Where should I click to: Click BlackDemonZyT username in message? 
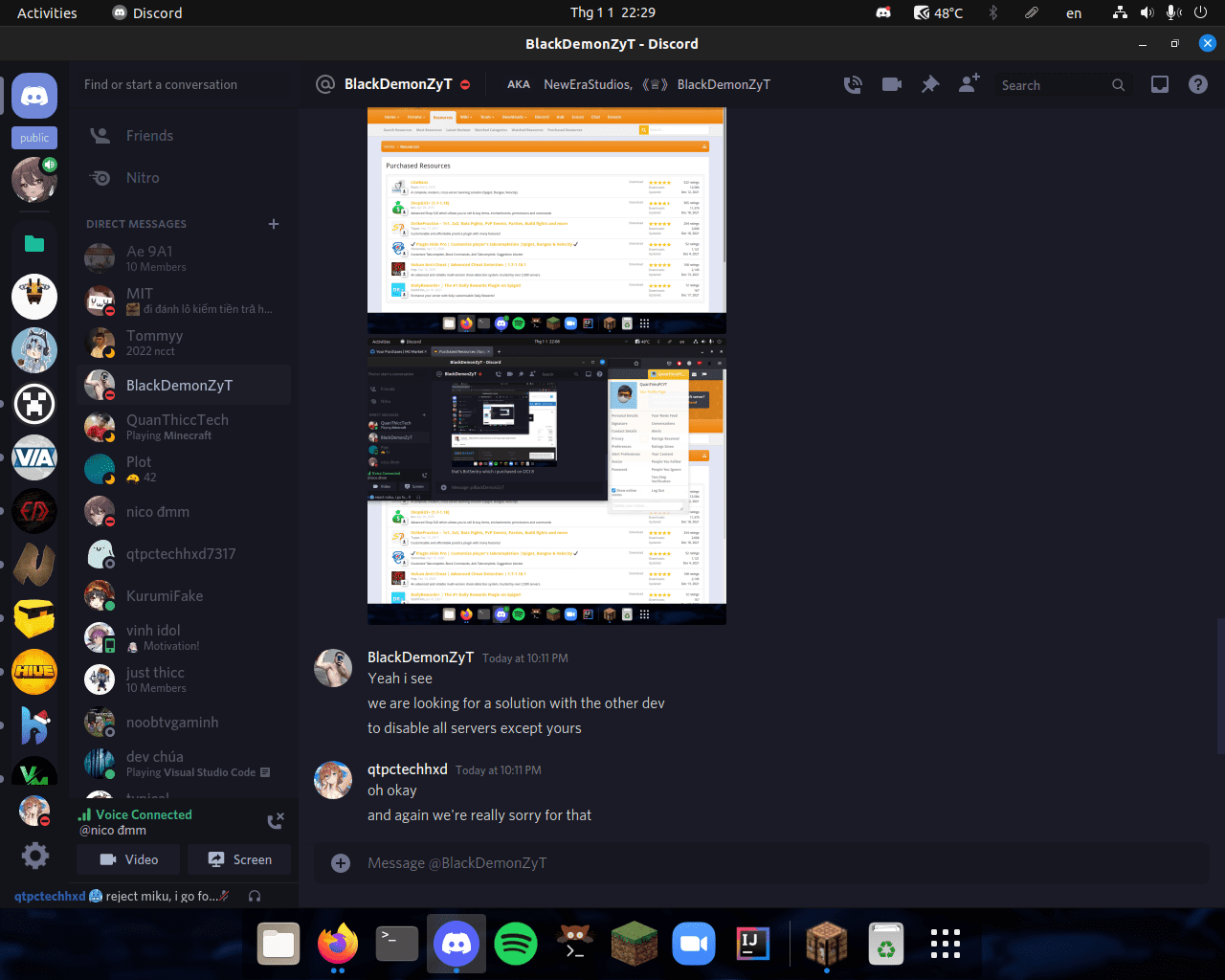[420, 657]
